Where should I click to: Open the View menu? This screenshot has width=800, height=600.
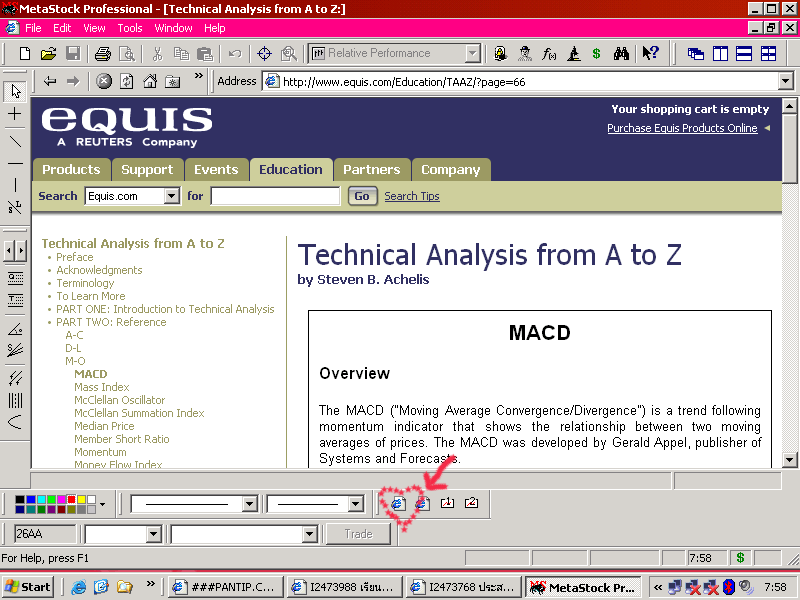(94, 28)
